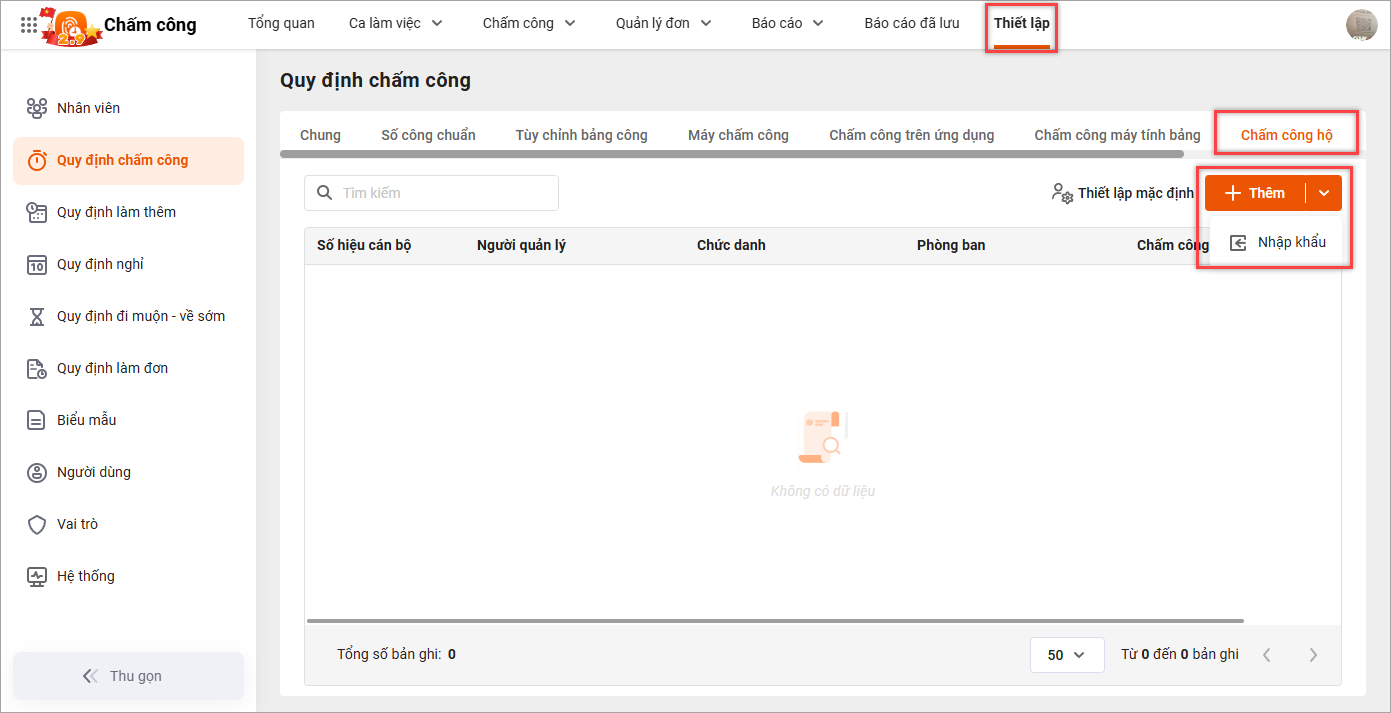This screenshot has height=713, width=1391.
Task: Open Quy định đi muộn - về sớm
Action: pos(128,316)
